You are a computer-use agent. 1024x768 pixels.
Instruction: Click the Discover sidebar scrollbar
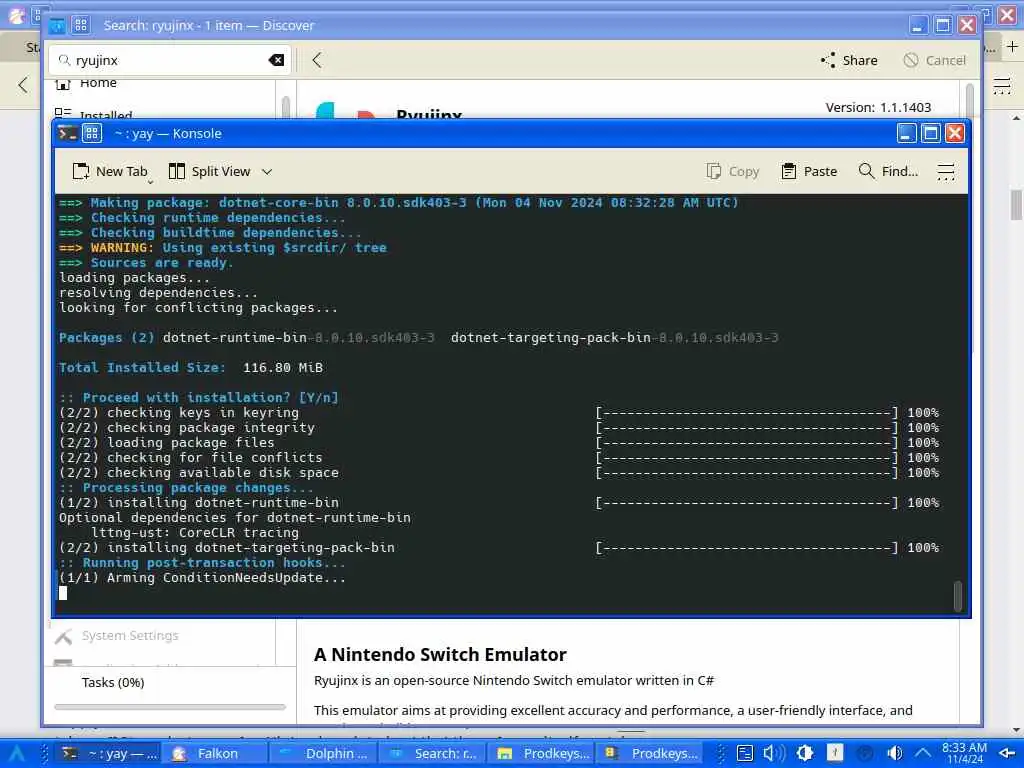pos(285,107)
